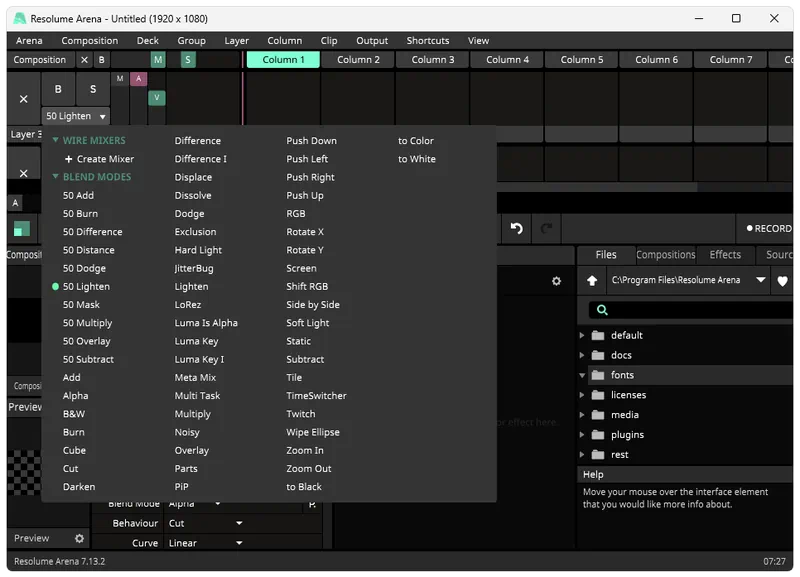The width and height of the screenshot is (800, 577).
Task: Choose the Luma Key blend mode
Action: (x=196, y=341)
